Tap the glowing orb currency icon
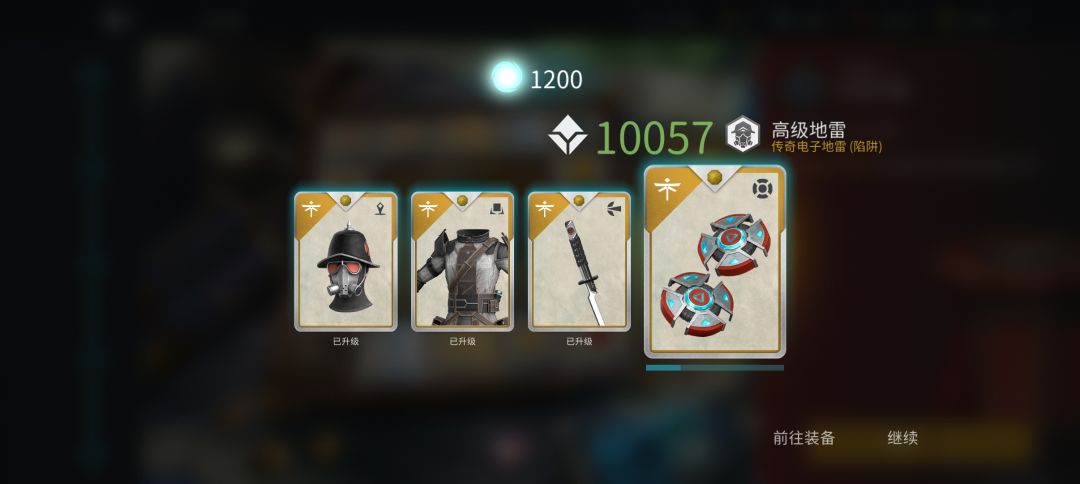This screenshot has height=484, width=1080. click(x=507, y=77)
